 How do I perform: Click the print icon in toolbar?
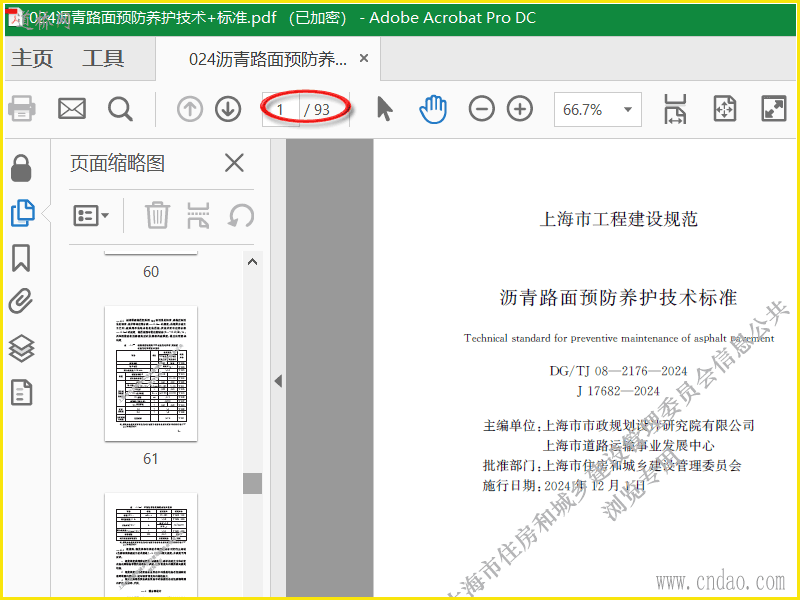point(22,109)
